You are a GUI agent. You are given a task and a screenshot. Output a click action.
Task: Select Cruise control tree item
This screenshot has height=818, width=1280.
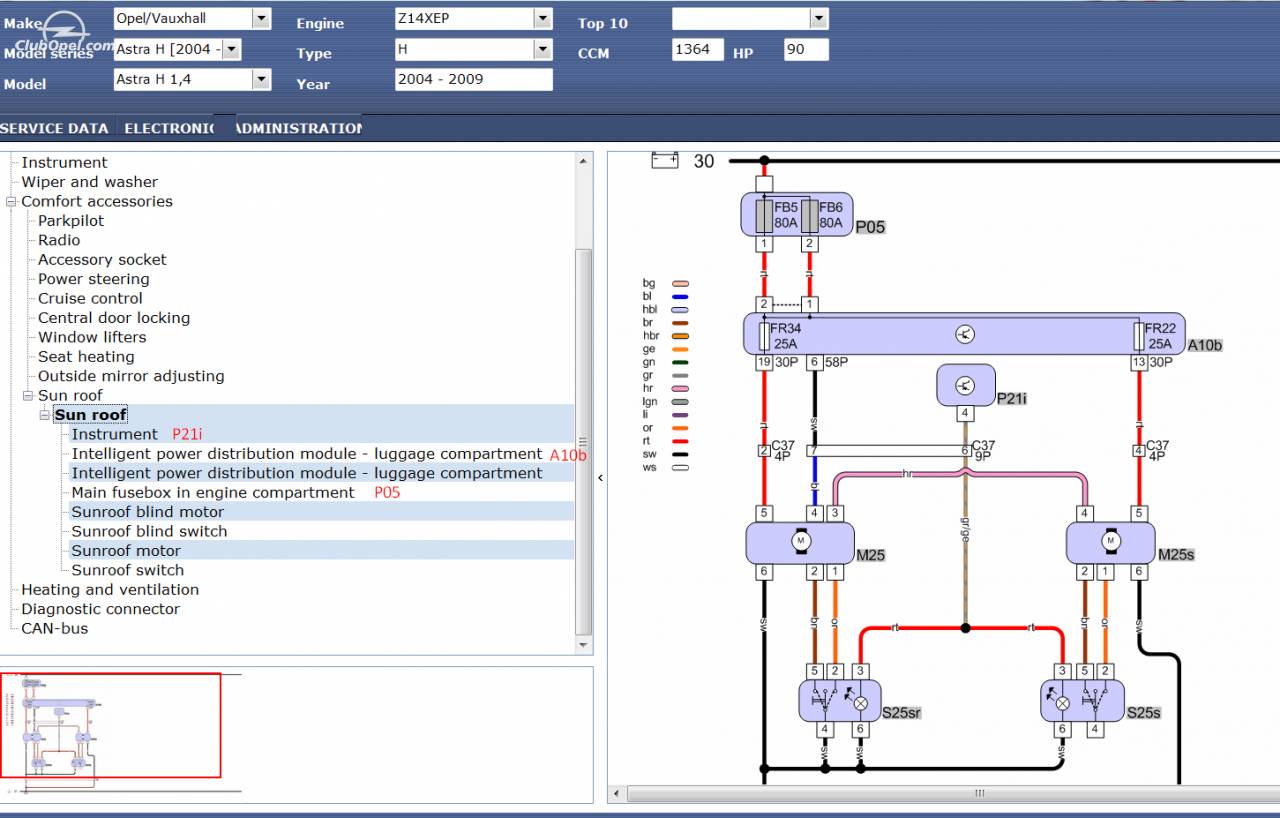pyautogui.click(x=90, y=298)
